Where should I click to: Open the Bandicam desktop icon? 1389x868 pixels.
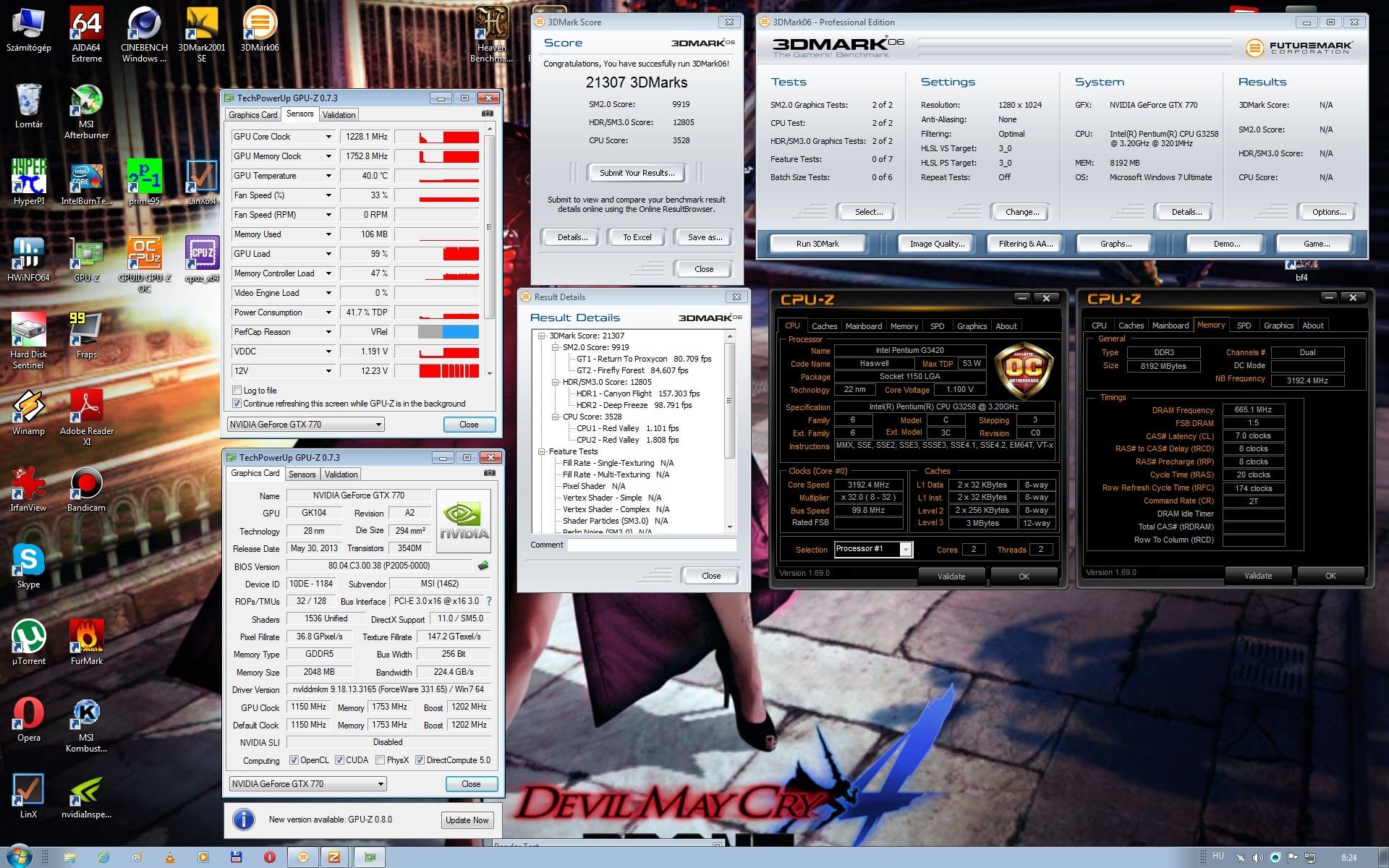coord(86,489)
